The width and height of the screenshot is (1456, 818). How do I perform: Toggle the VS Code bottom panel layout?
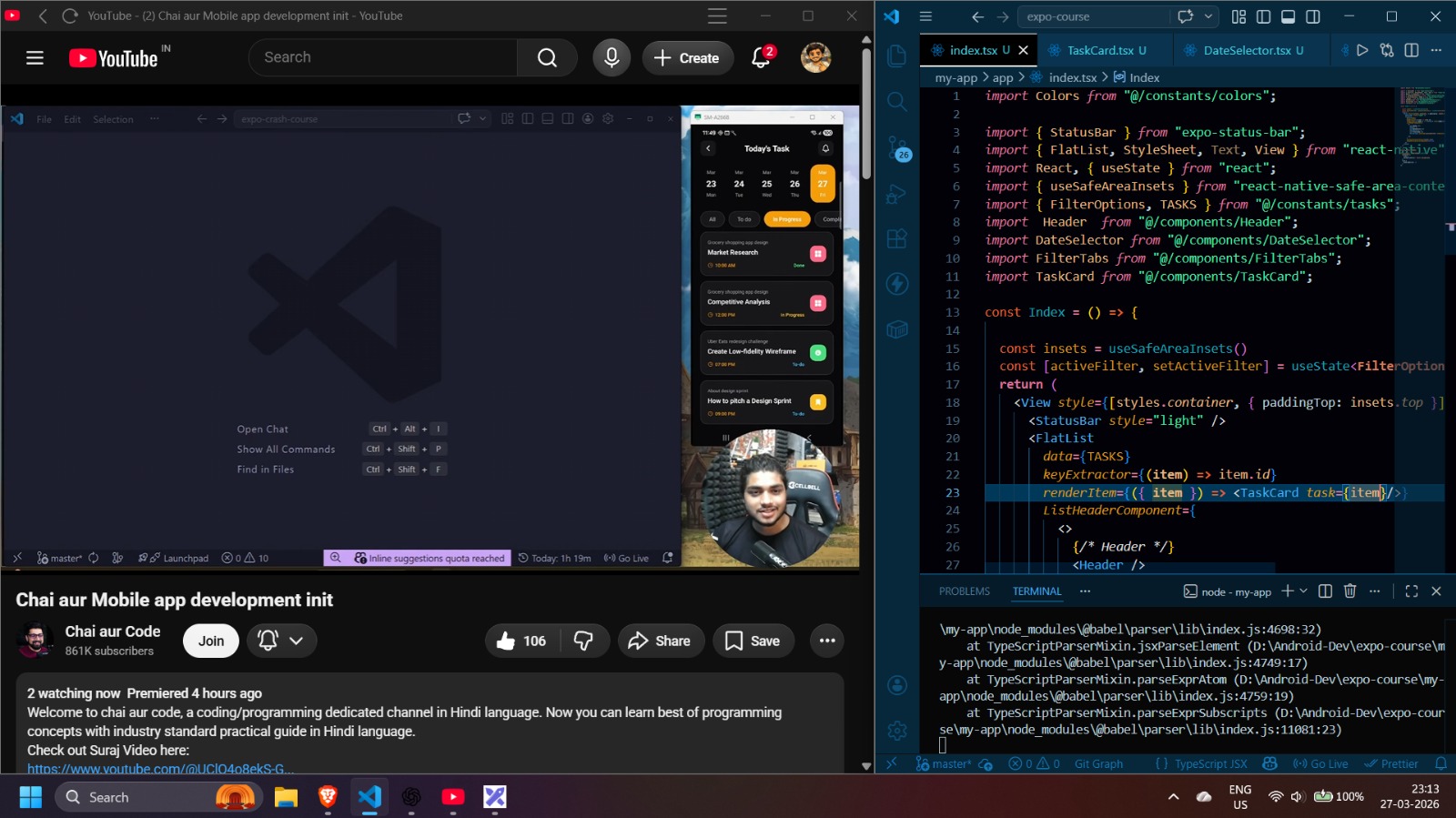1288,16
